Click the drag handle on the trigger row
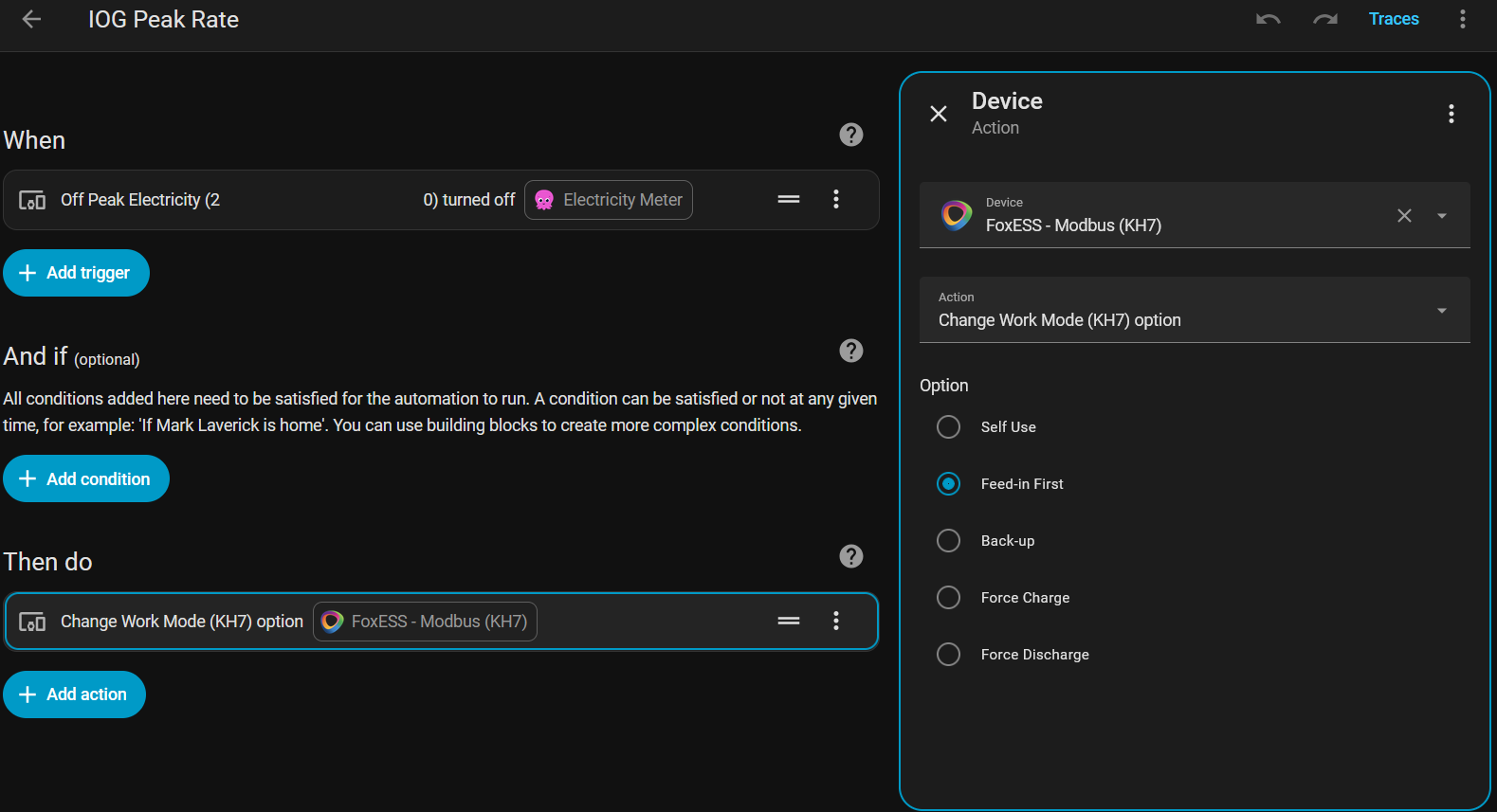This screenshot has width=1497, height=812. click(x=788, y=199)
